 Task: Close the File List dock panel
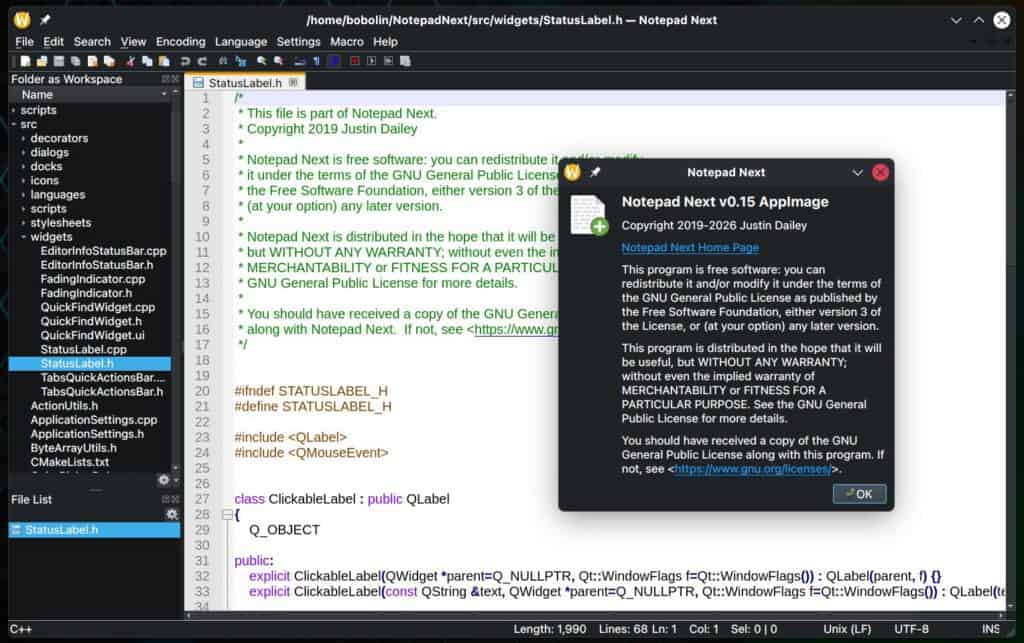175,499
